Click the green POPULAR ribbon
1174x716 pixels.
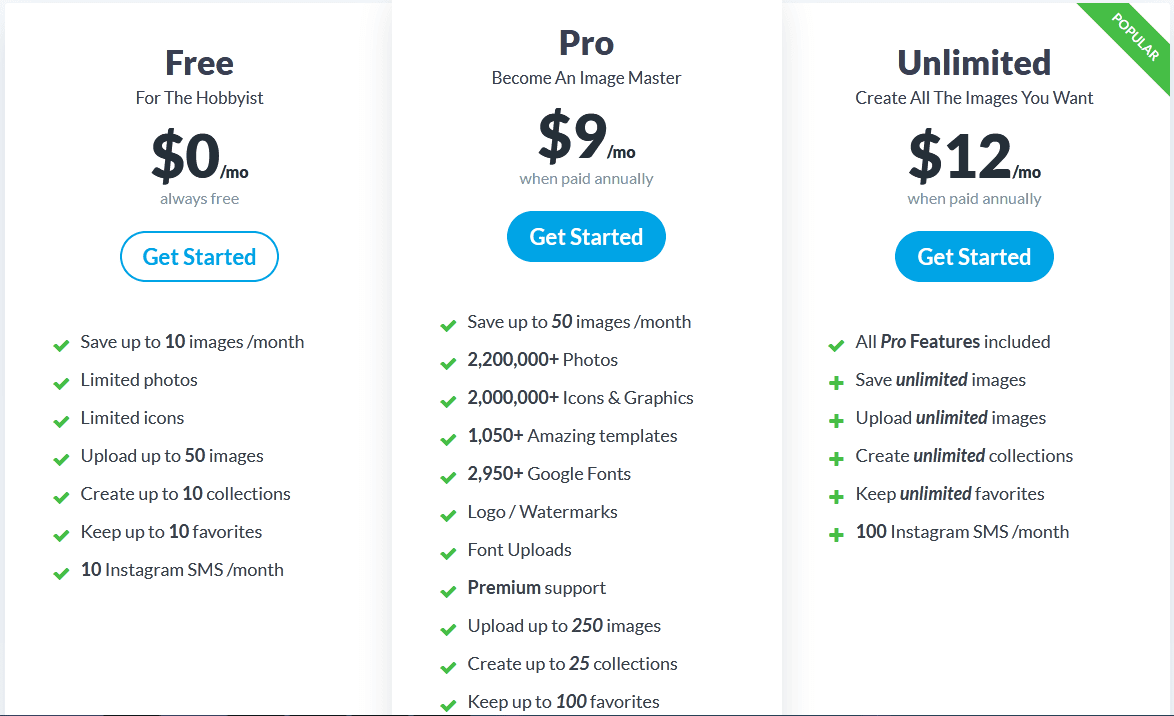point(1135,36)
